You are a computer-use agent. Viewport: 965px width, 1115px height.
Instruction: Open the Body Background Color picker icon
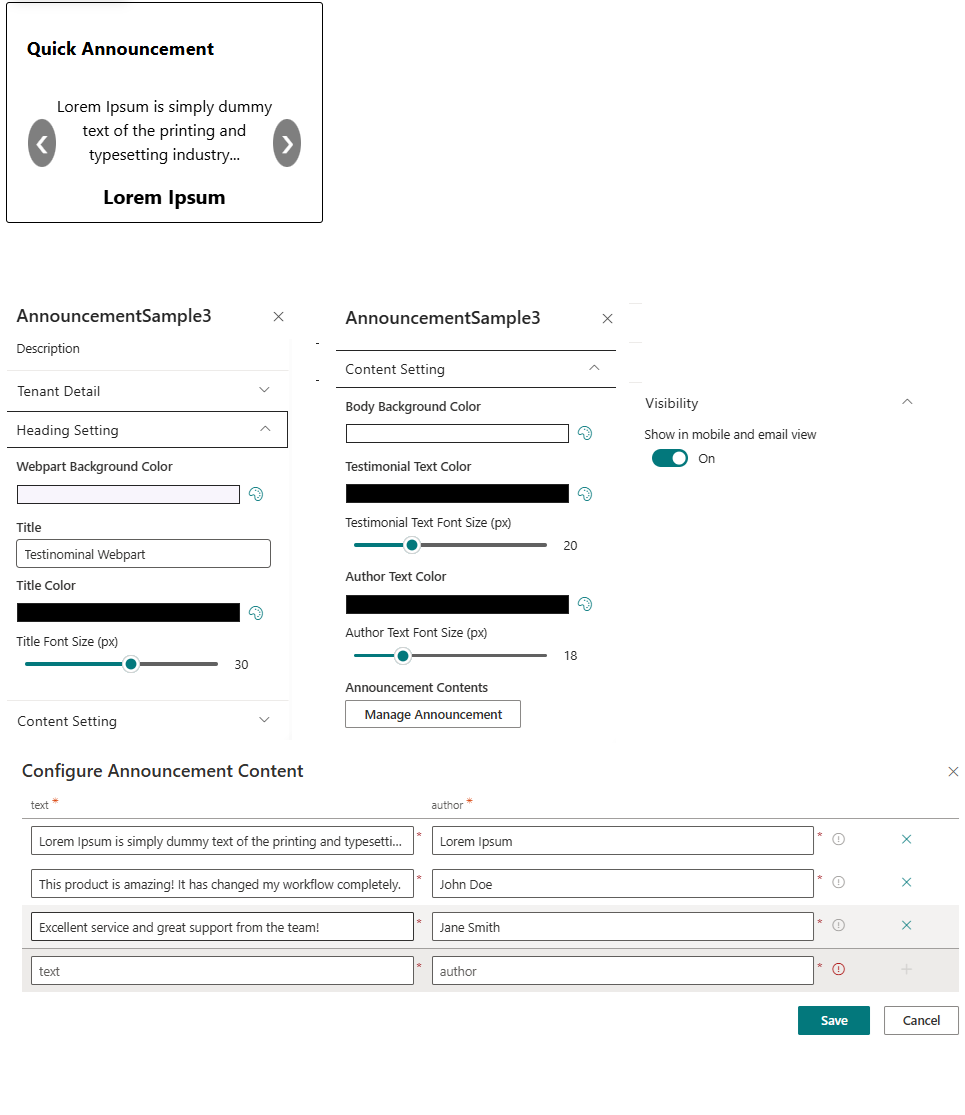click(x=585, y=433)
